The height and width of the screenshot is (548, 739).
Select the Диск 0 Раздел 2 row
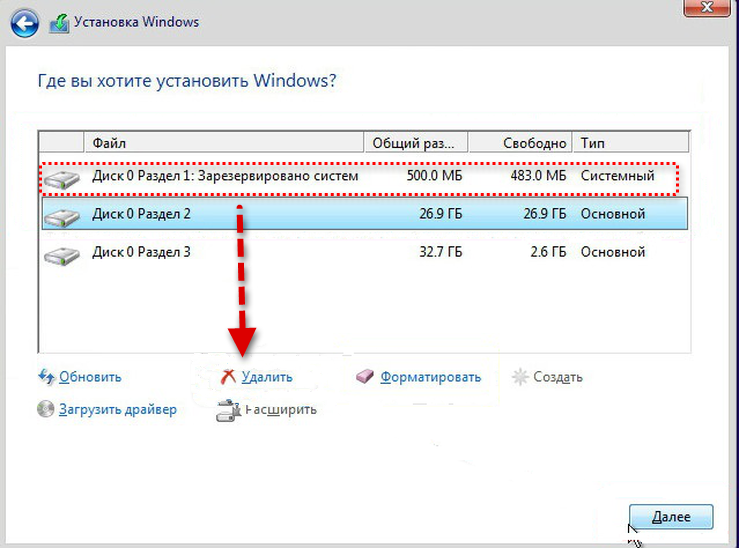[x=365, y=213]
